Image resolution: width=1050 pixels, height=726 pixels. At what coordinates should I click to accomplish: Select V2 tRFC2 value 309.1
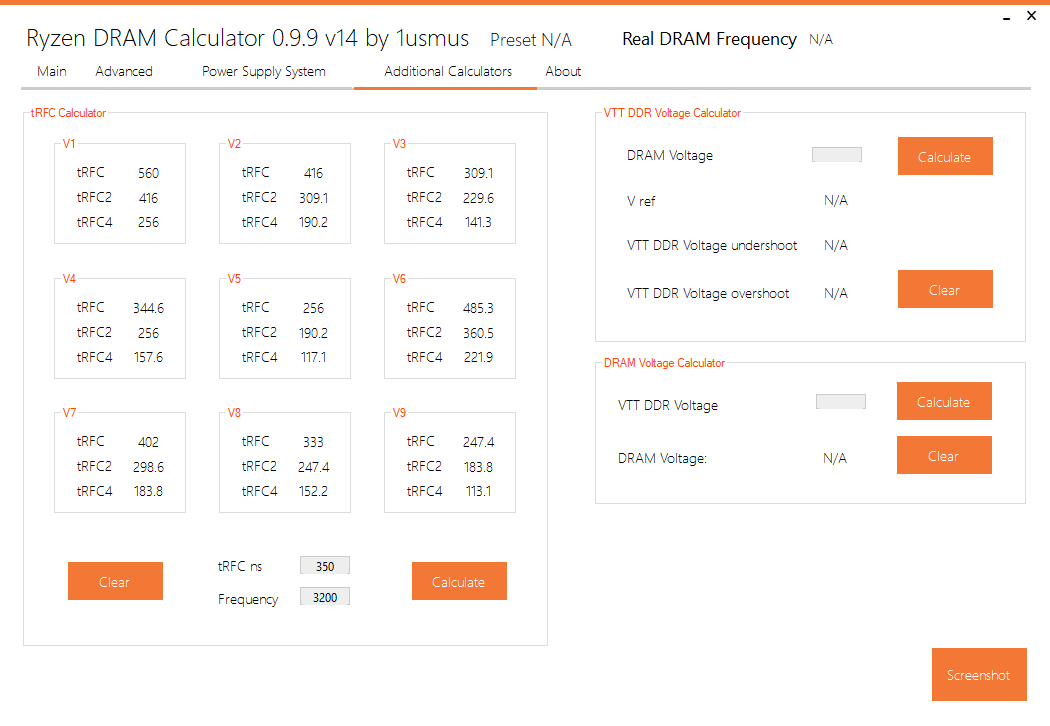point(313,198)
